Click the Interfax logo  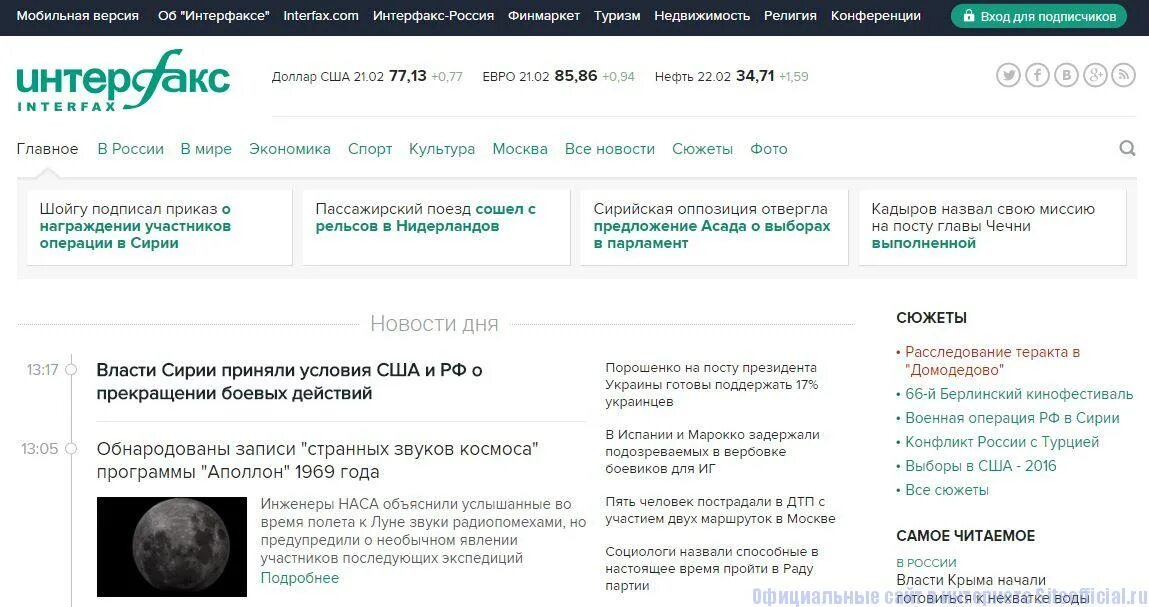click(x=123, y=81)
